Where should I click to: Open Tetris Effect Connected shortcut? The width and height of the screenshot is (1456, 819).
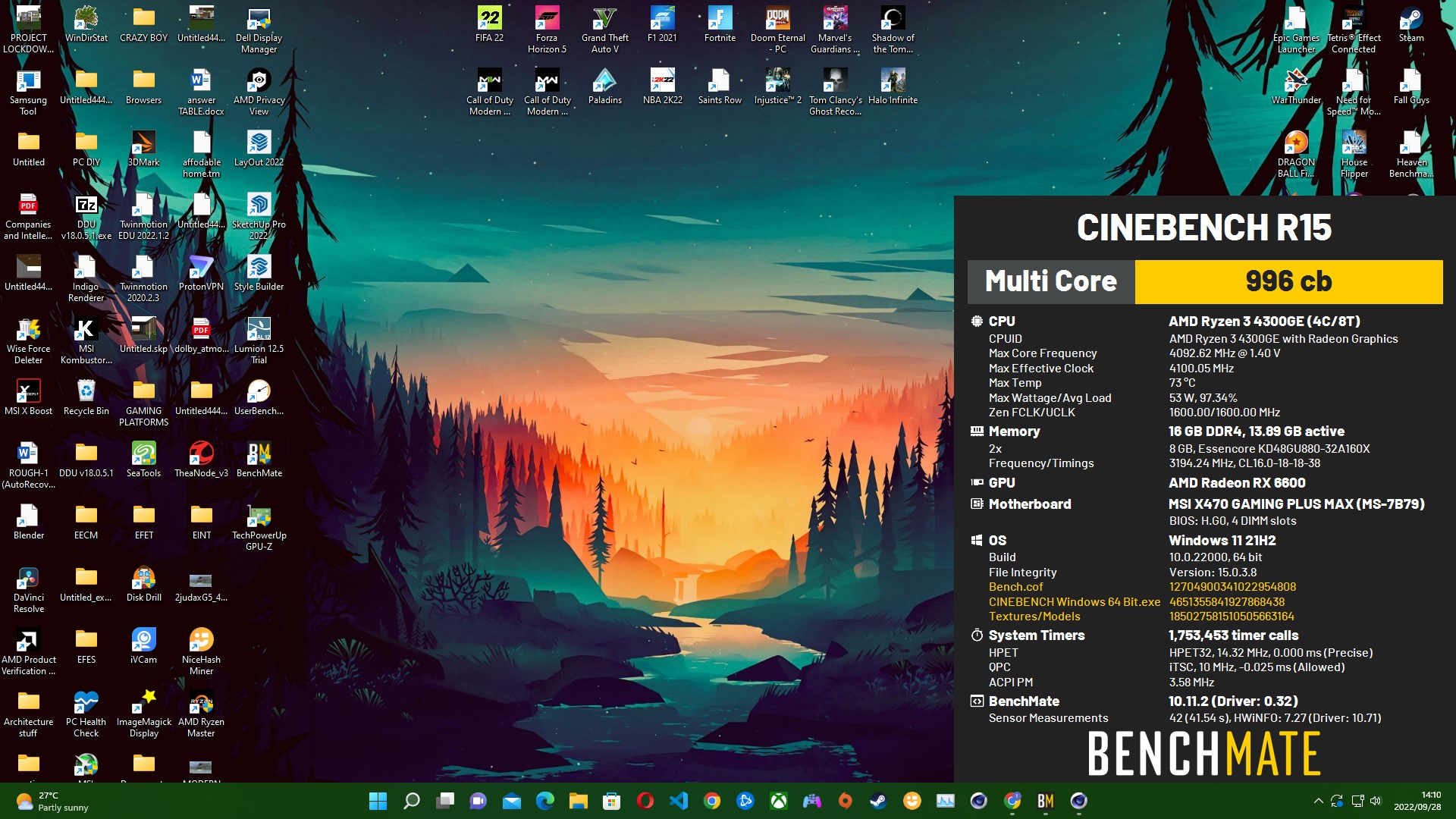(x=1354, y=30)
